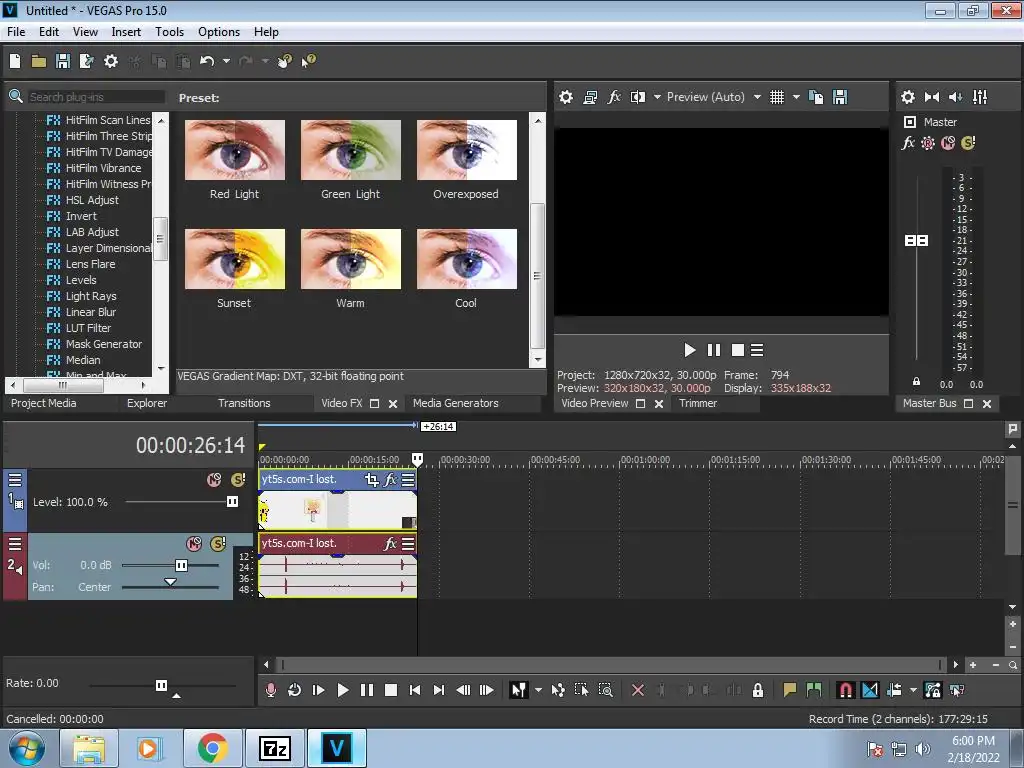Screen dimensions: 1024x768
Task: Click the Render As icon in toolbar
Action: click(x=86, y=61)
